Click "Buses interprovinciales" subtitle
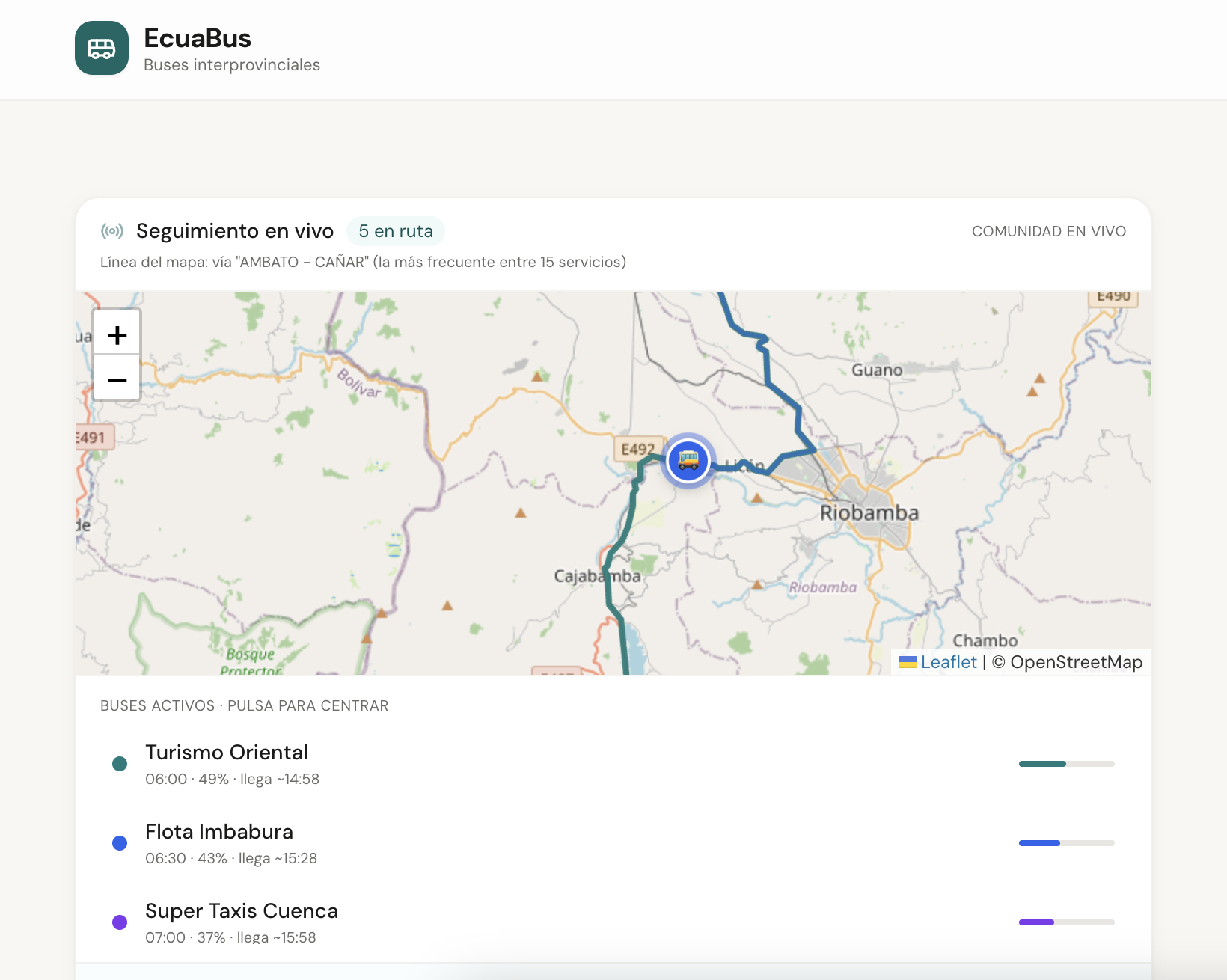 click(232, 65)
